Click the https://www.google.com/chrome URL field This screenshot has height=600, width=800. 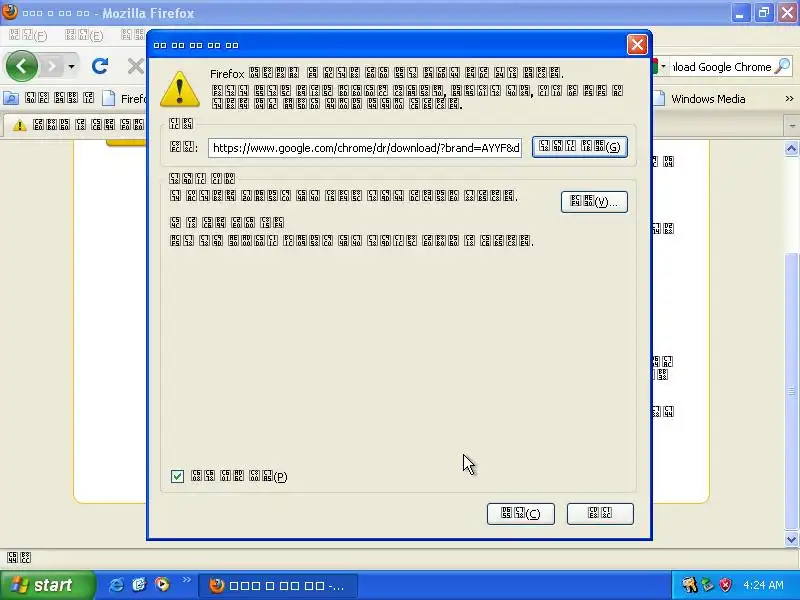pos(365,148)
